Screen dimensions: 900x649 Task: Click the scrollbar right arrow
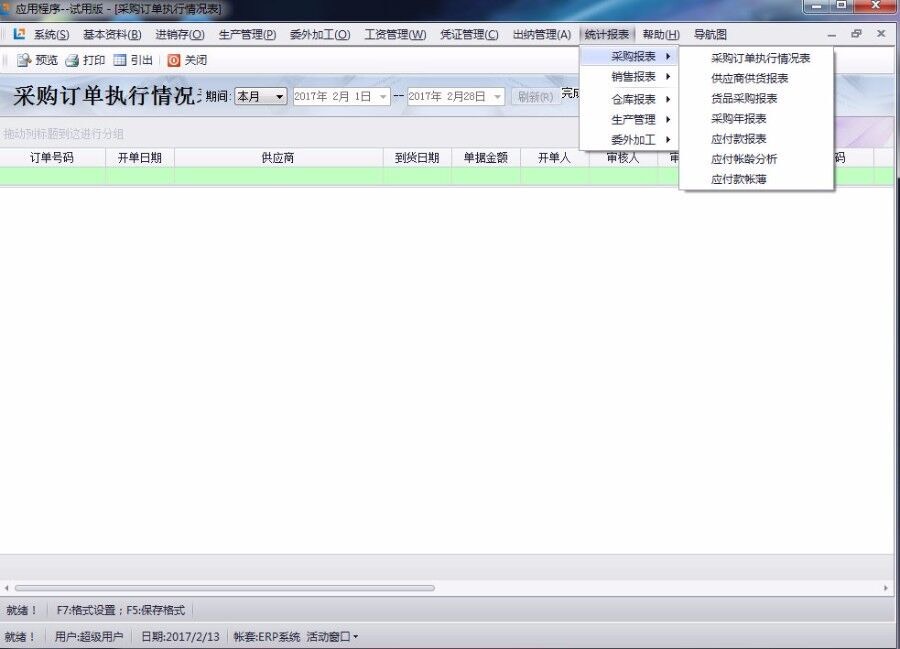point(886,588)
